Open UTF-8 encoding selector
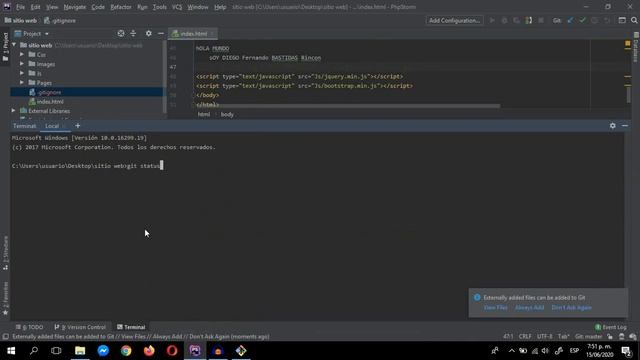 tap(544, 337)
